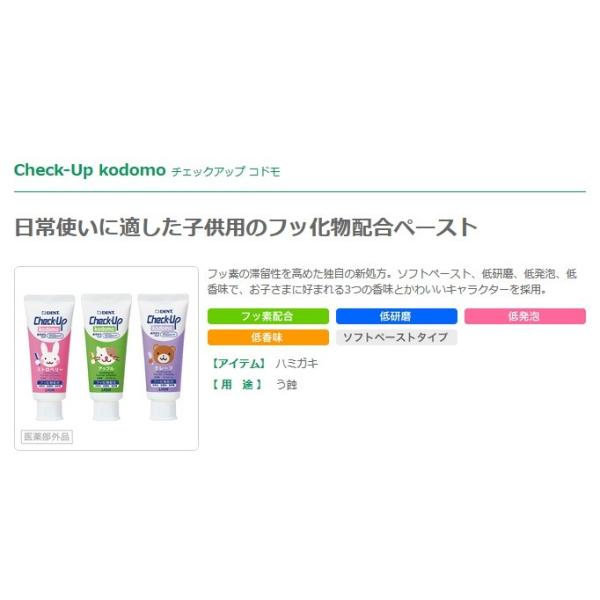Screen dimensions: 600x600
Task: Click the Check-Up logo on the green apple tube
Action: pos(106,321)
